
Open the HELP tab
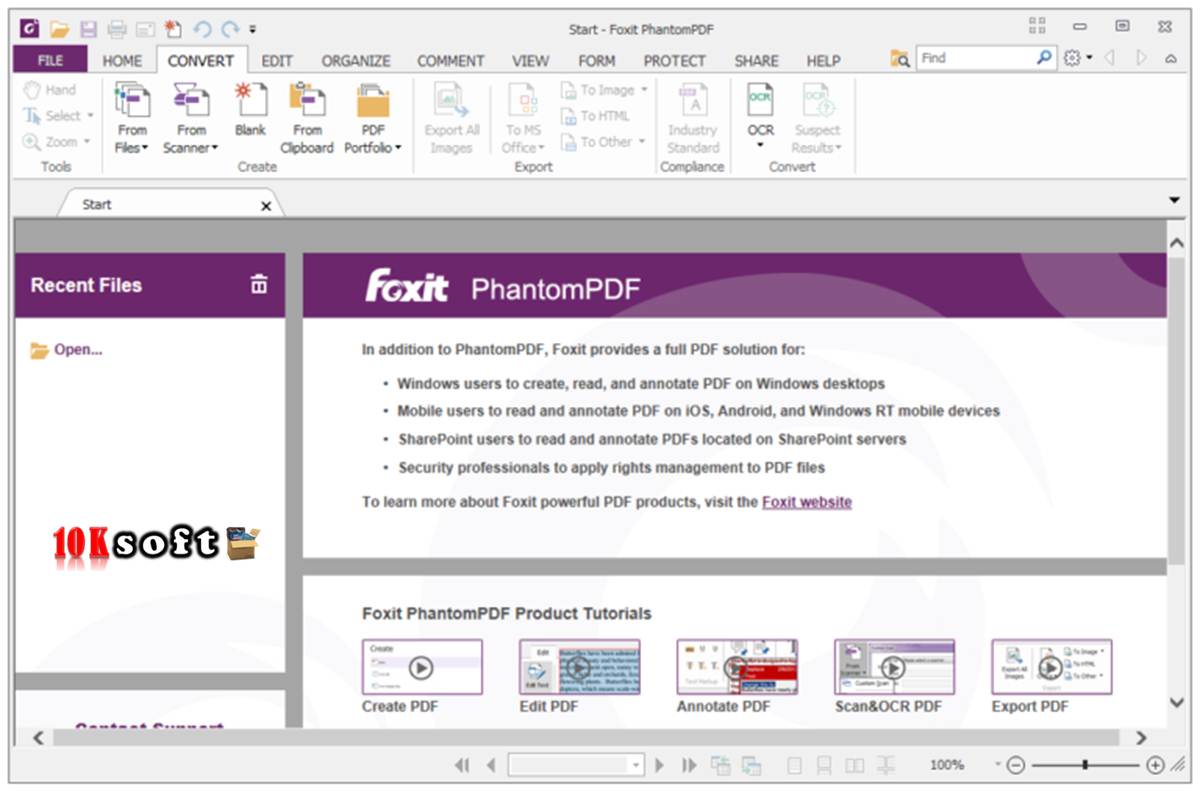click(x=823, y=60)
